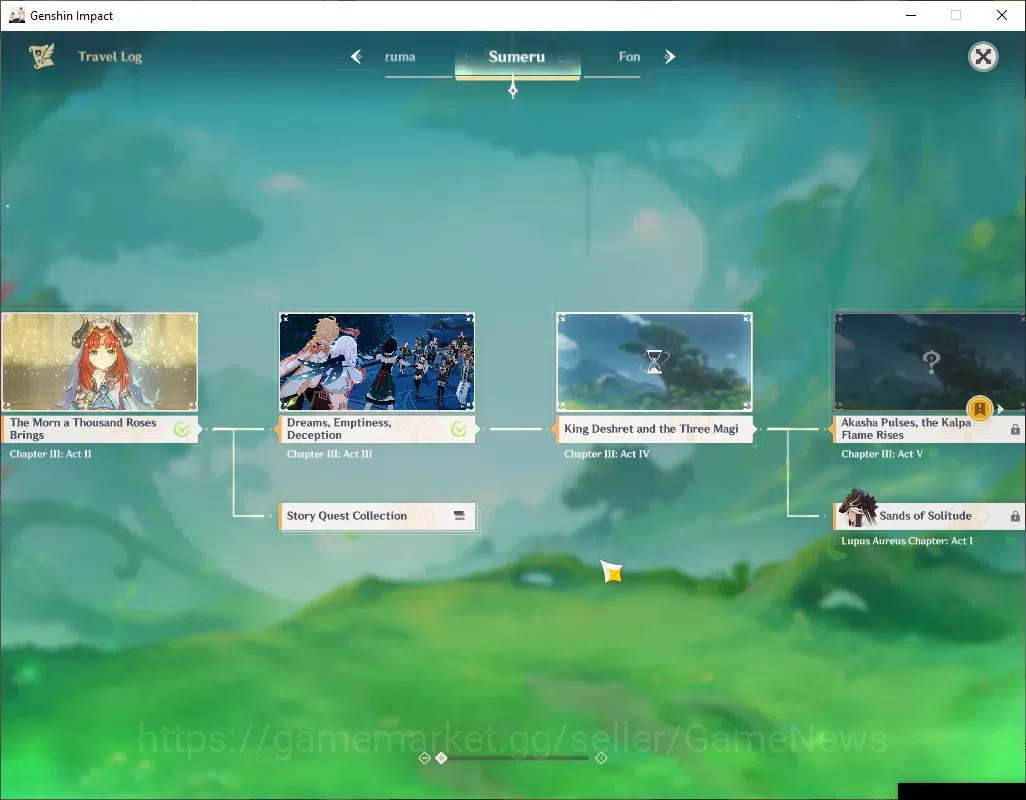Click timeline scroll left diamond icon
Viewport: 1026px width, 800px height.
coord(424,758)
